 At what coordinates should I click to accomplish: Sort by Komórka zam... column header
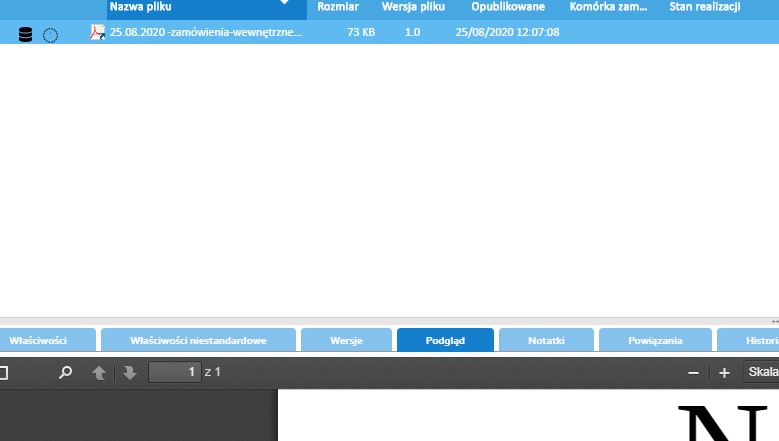pos(608,7)
